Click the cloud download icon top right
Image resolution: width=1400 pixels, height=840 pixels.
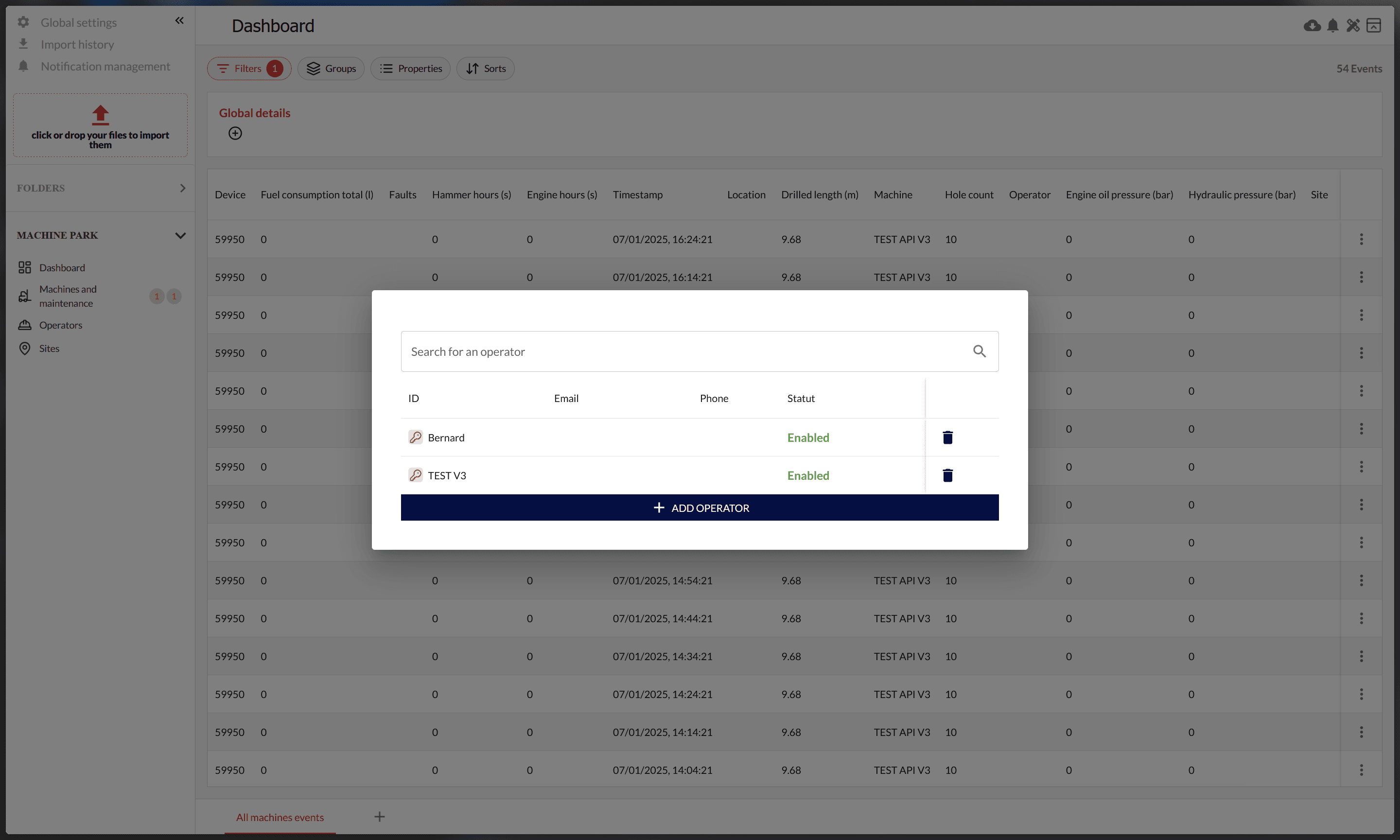[x=1312, y=25]
